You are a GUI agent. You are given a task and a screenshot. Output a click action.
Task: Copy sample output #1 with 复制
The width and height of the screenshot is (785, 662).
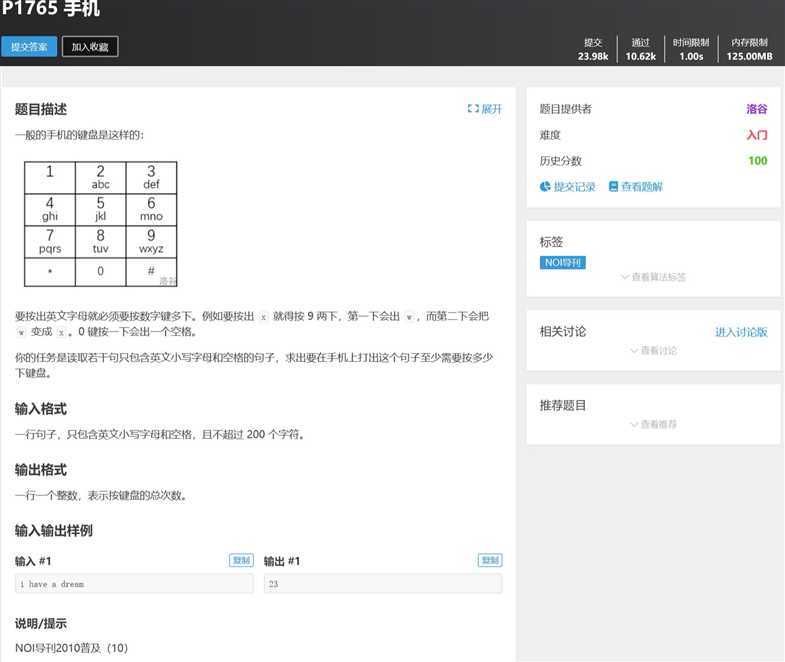490,560
